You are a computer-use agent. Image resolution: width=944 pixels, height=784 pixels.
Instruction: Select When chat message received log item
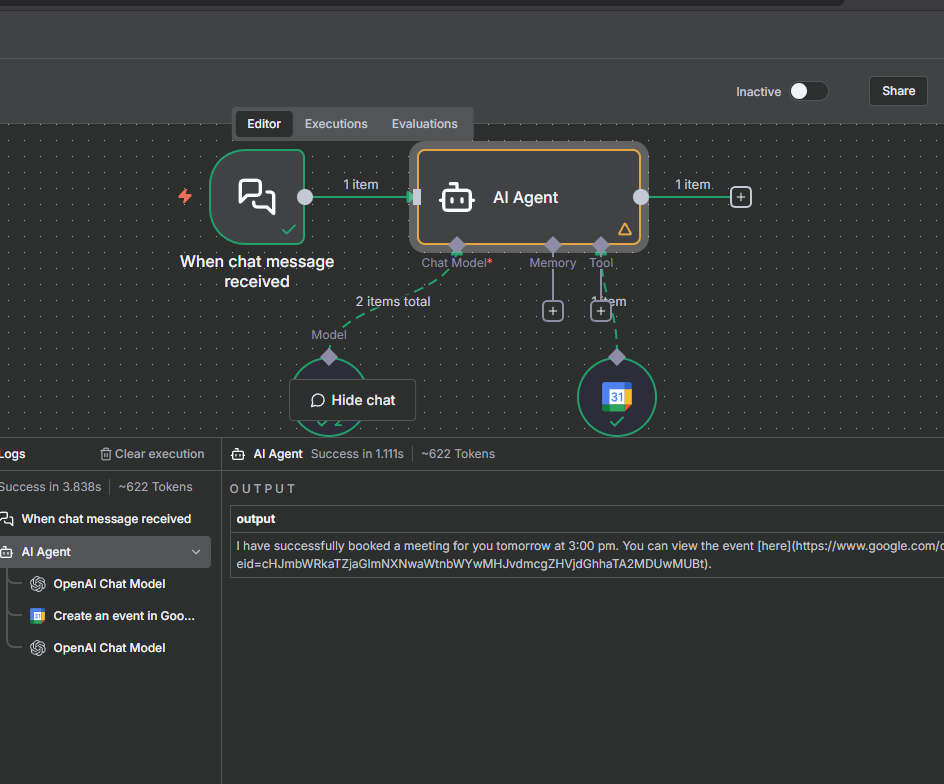(106, 519)
